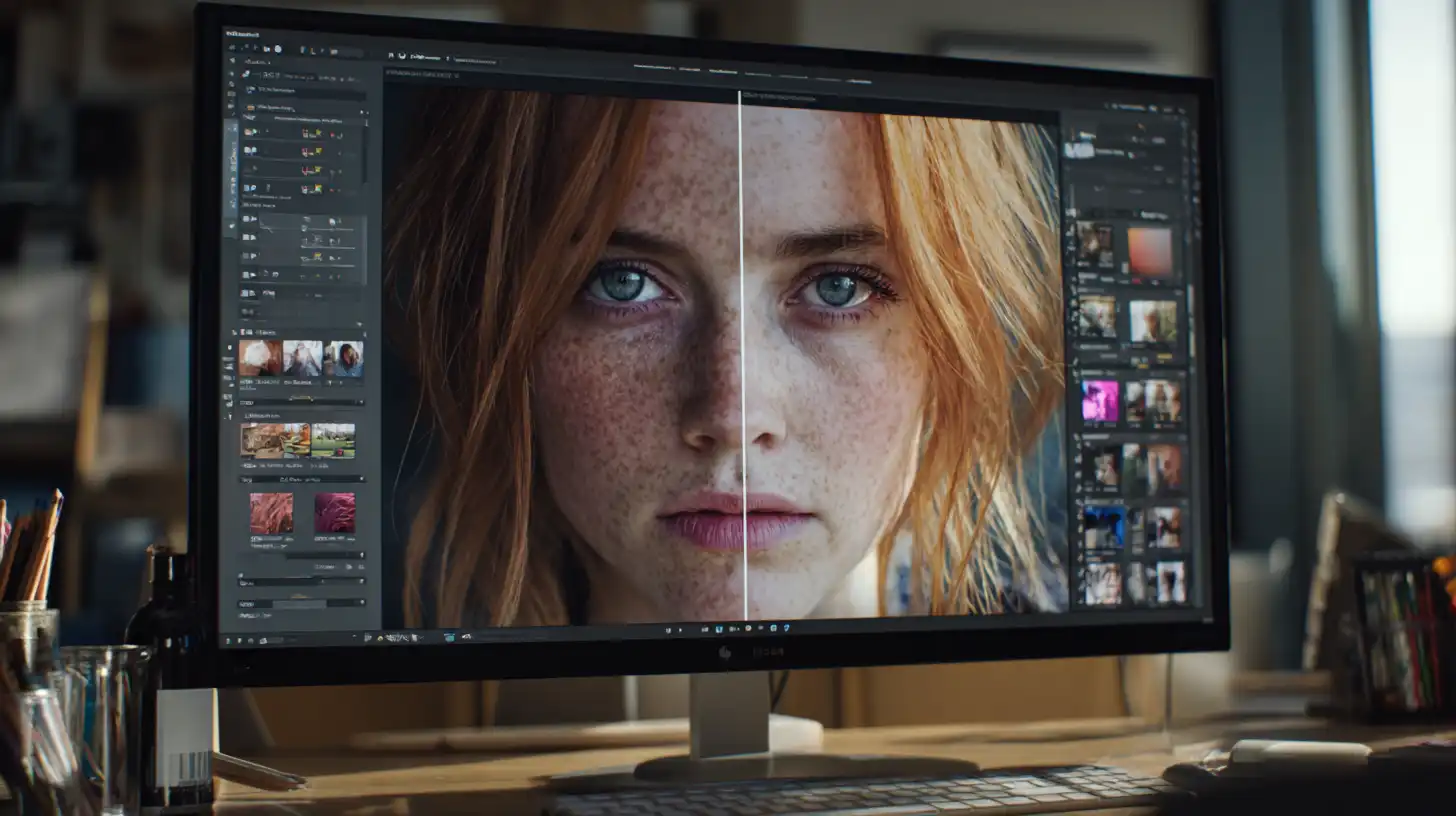This screenshot has height=816, width=1456.
Task: Click the first icon in the bottom-left status bar
Action: [229, 639]
